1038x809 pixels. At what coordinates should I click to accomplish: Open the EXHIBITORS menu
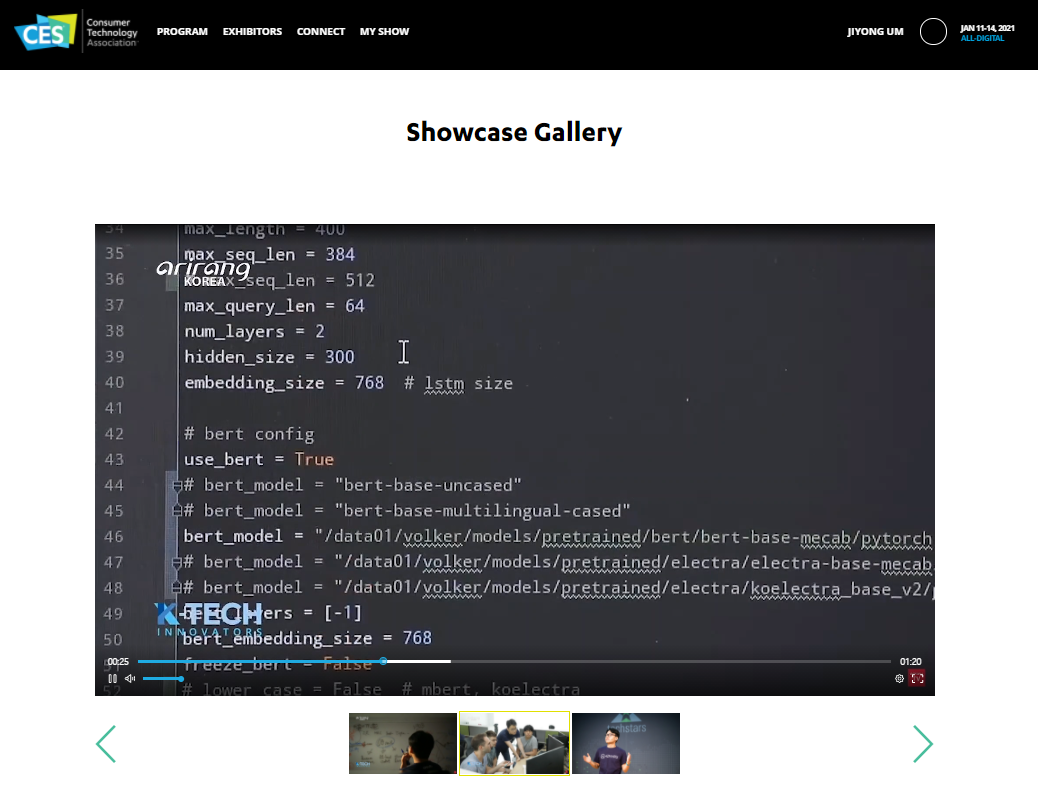[x=252, y=32]
